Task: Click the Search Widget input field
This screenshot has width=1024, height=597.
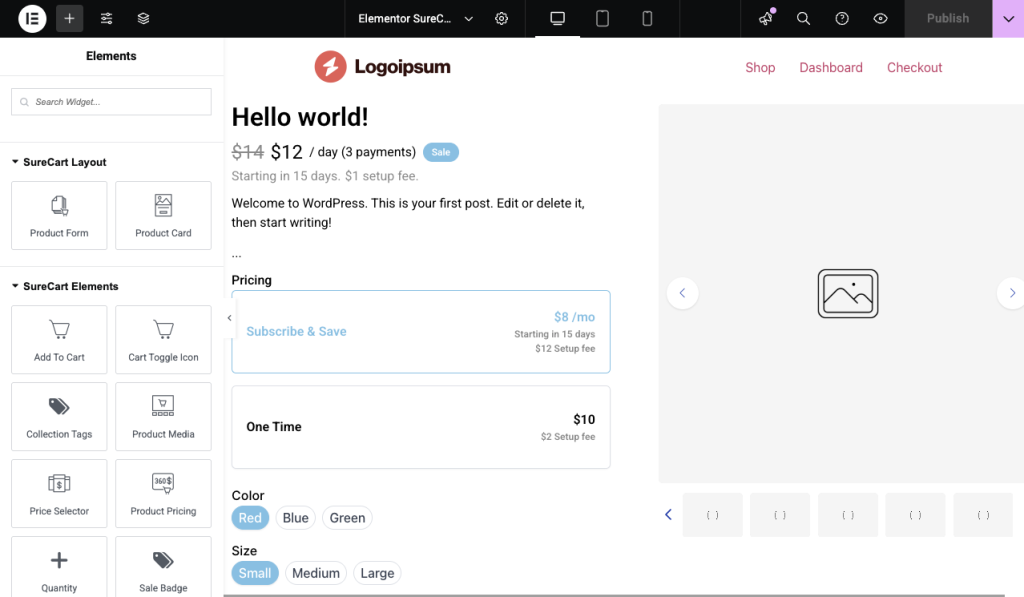Action: pyautogui.click(x=111, y=102)
